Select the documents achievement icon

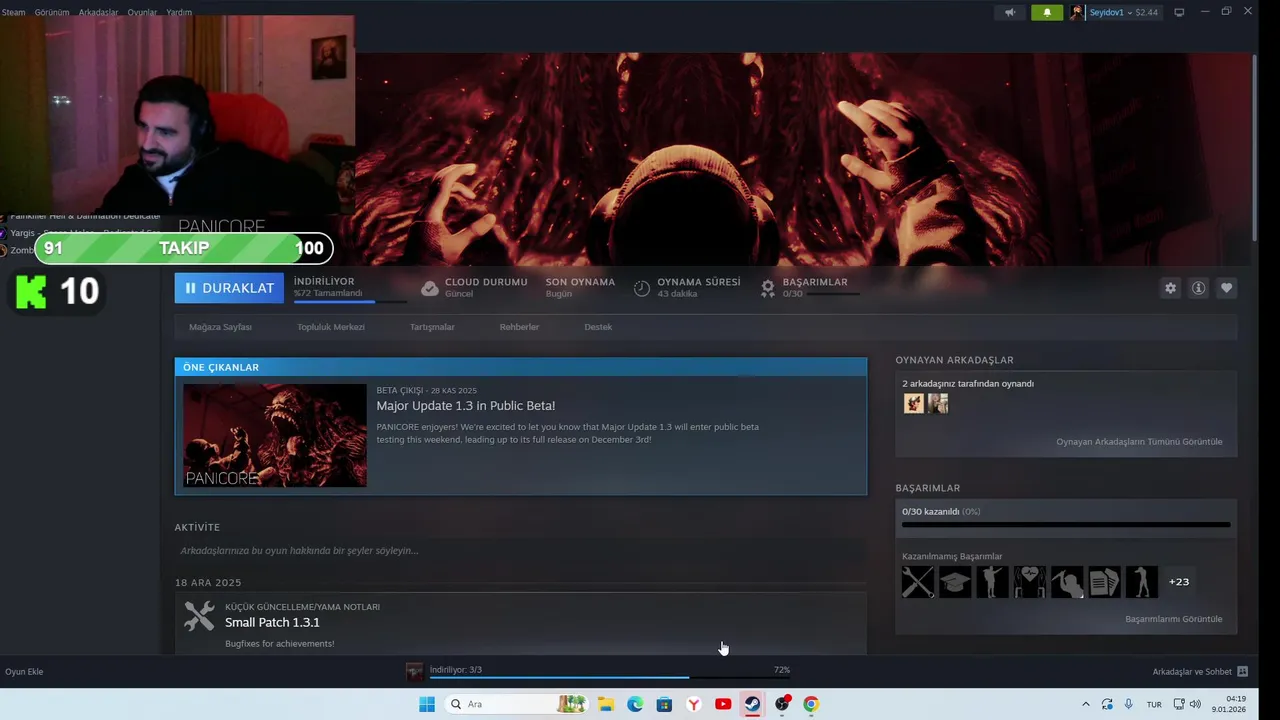click(x=1104, y=582)
